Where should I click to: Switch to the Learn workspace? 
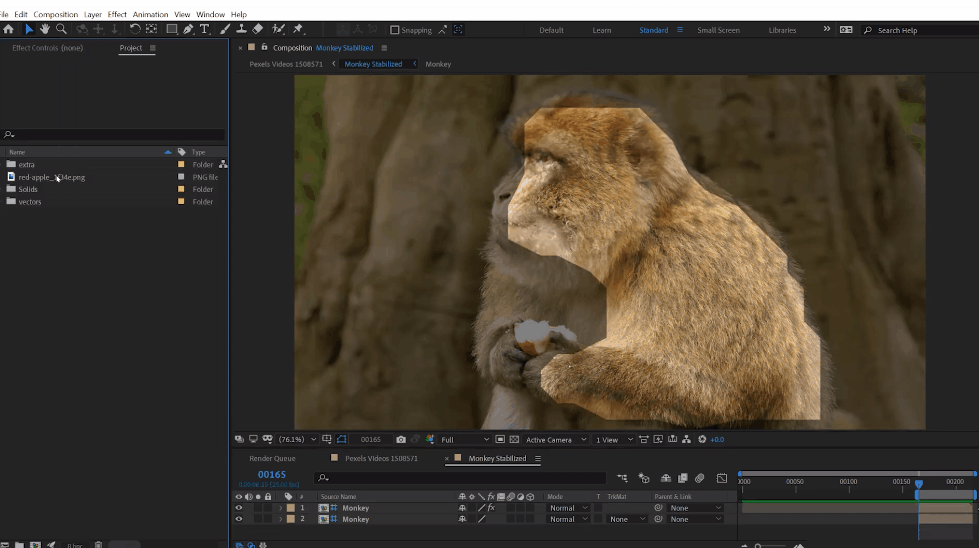pyautogui.click(x=601, y=30)
